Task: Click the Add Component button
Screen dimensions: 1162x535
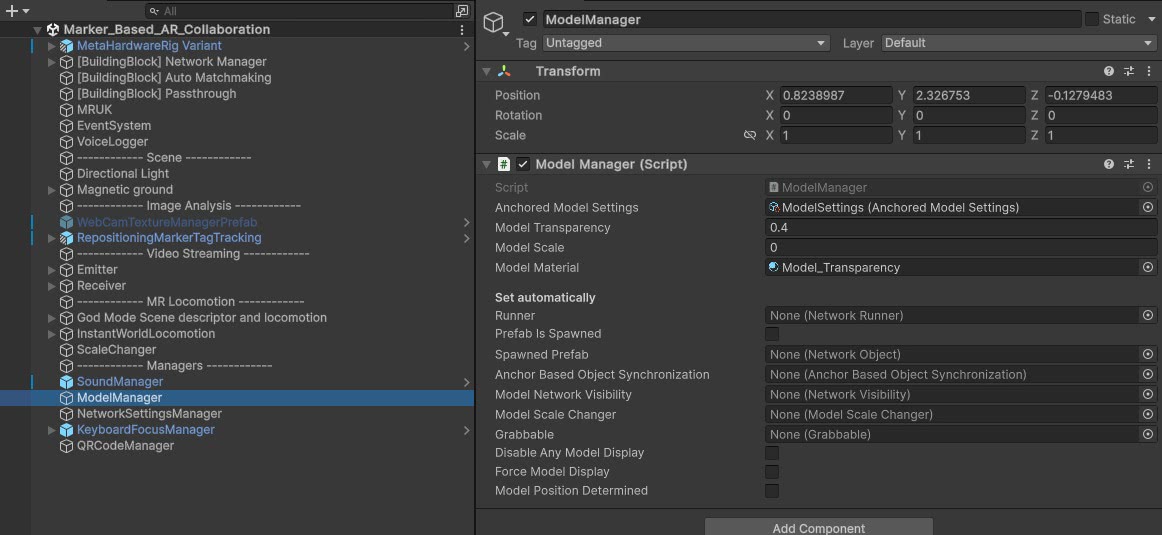Action: (818, 527)
